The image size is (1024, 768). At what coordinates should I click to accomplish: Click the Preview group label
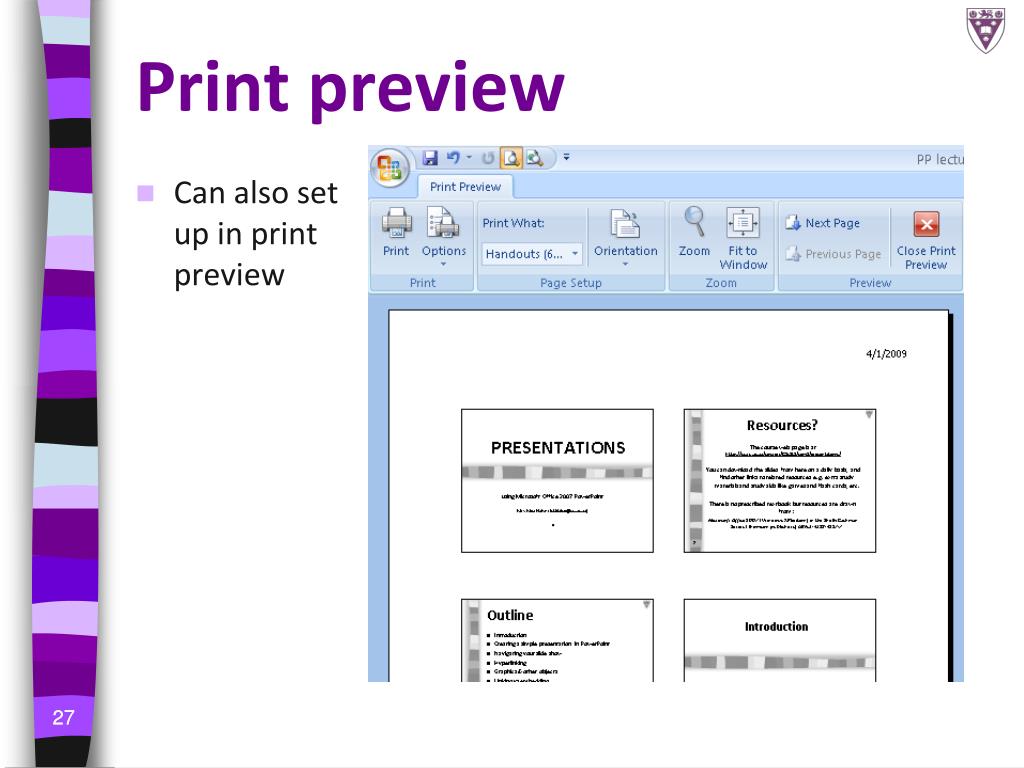pyautogui.click(x=870, y=283)
